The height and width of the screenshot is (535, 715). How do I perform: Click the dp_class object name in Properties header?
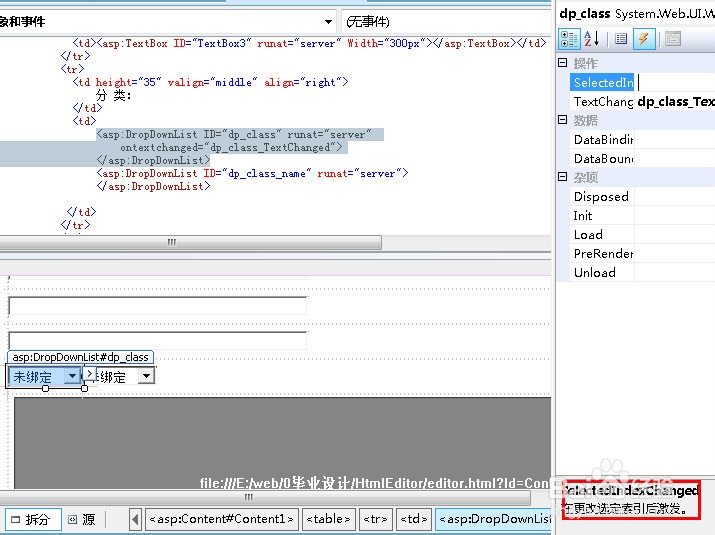point(585,14)
